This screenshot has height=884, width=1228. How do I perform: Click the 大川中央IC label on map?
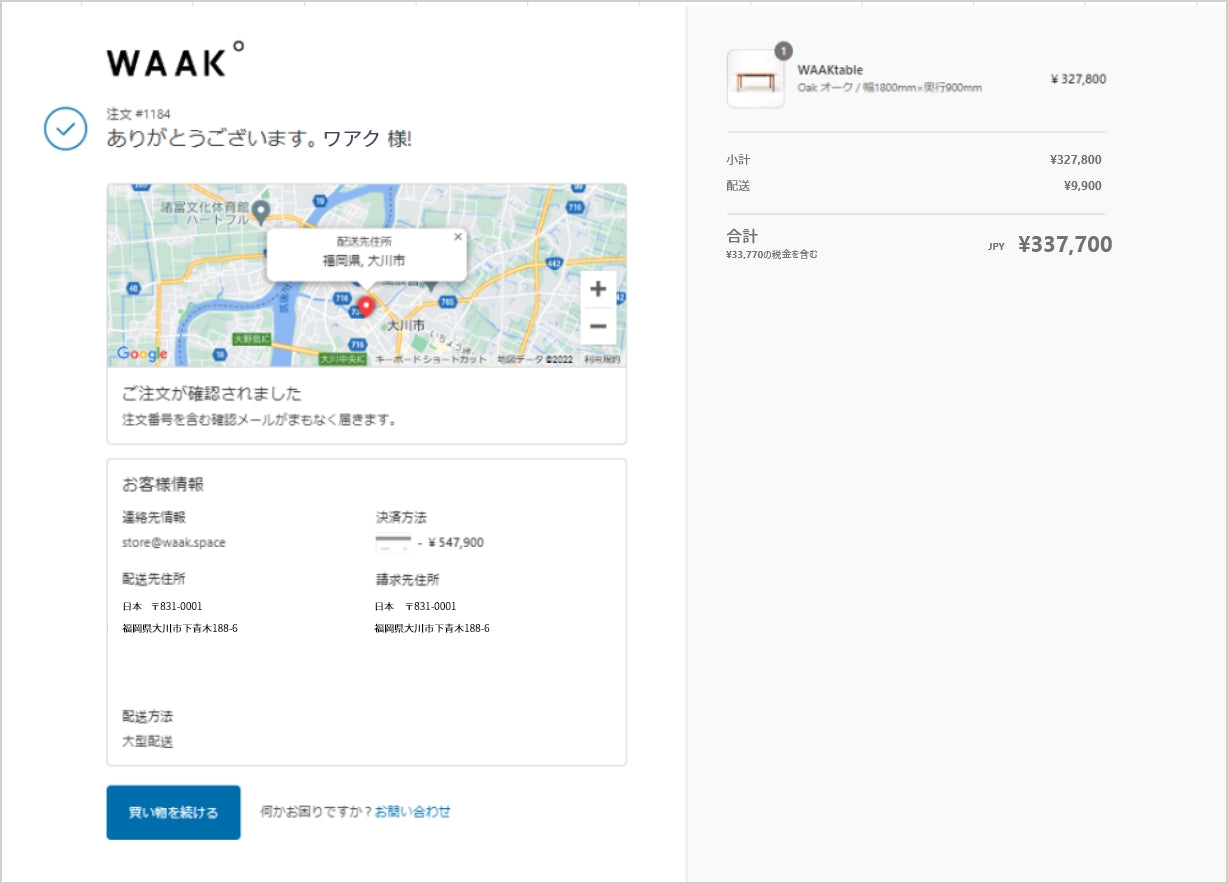342,359
